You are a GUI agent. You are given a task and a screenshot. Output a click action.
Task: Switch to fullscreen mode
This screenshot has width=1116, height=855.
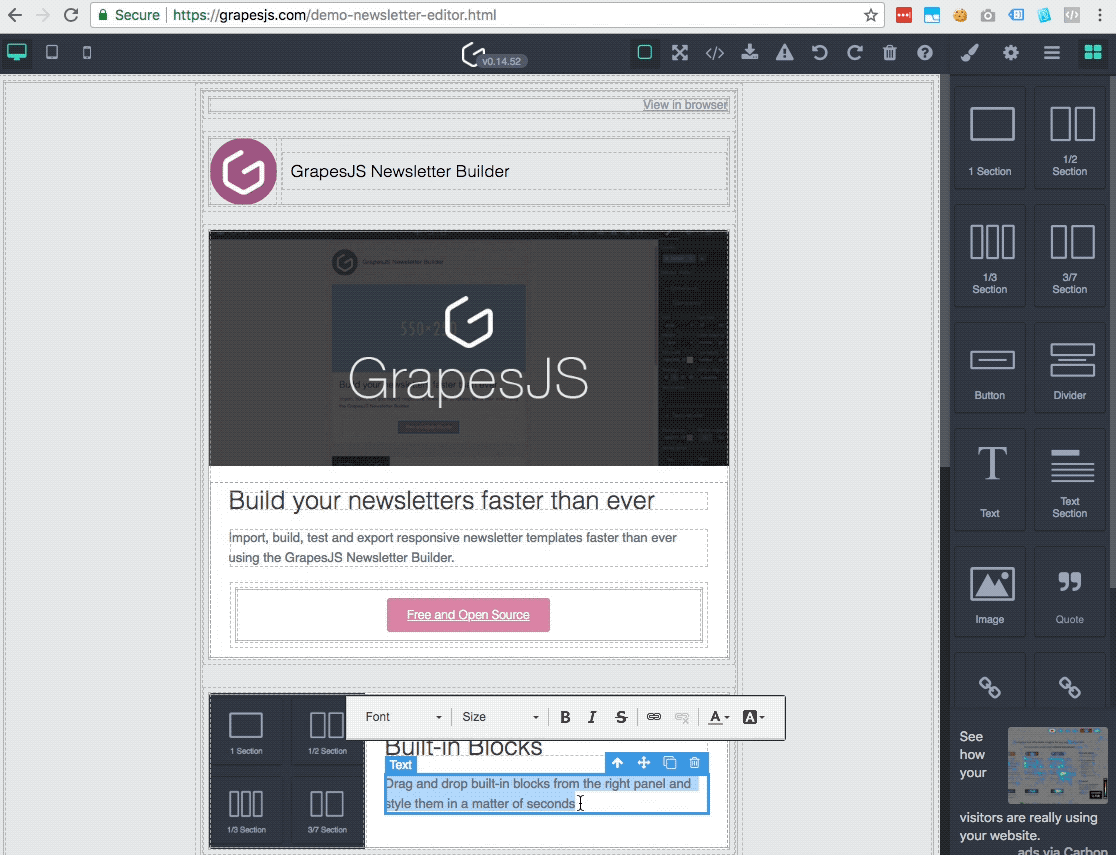tap(679, 52)
